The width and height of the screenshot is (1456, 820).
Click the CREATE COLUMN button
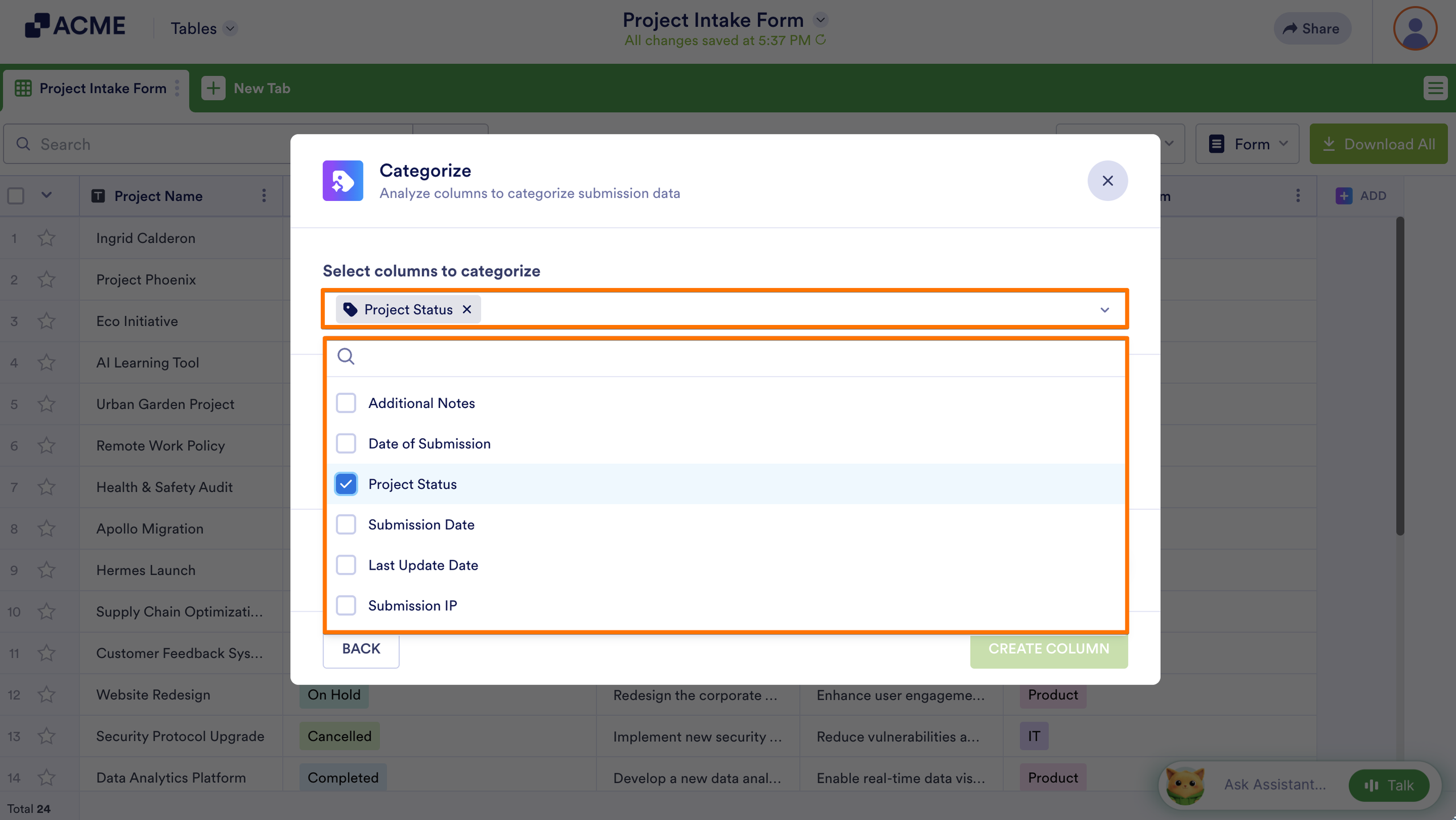click(x=1049, y=649)
